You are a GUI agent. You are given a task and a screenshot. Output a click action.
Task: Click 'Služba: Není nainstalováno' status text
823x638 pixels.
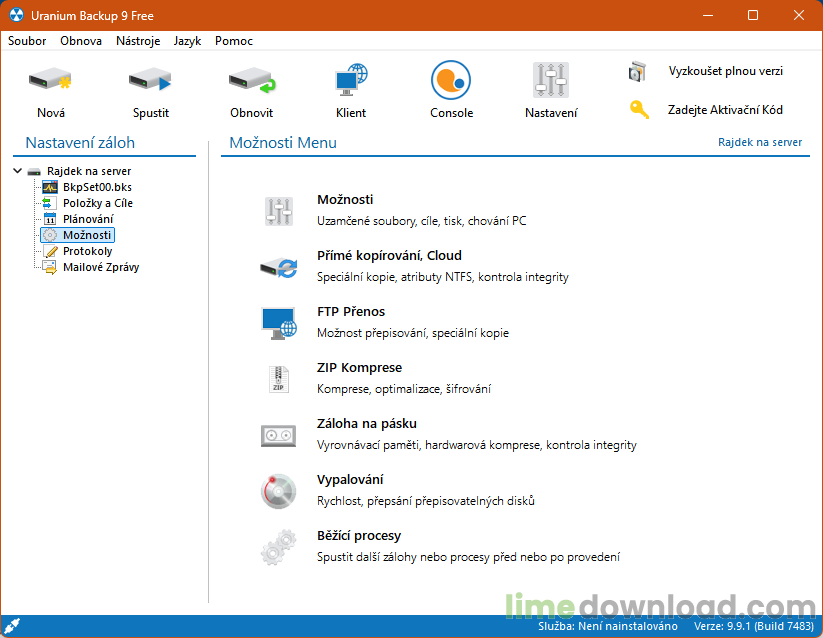click(607, 626)
